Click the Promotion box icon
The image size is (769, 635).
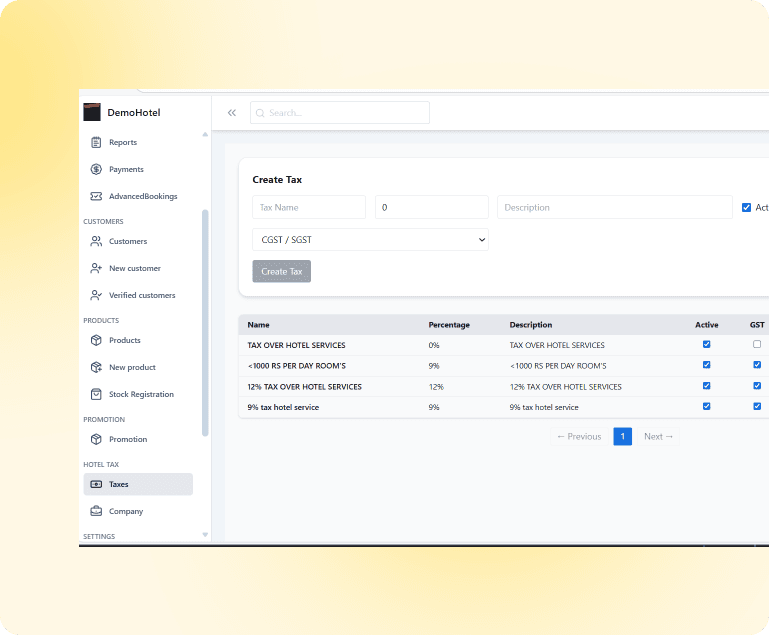click(96, 439)
